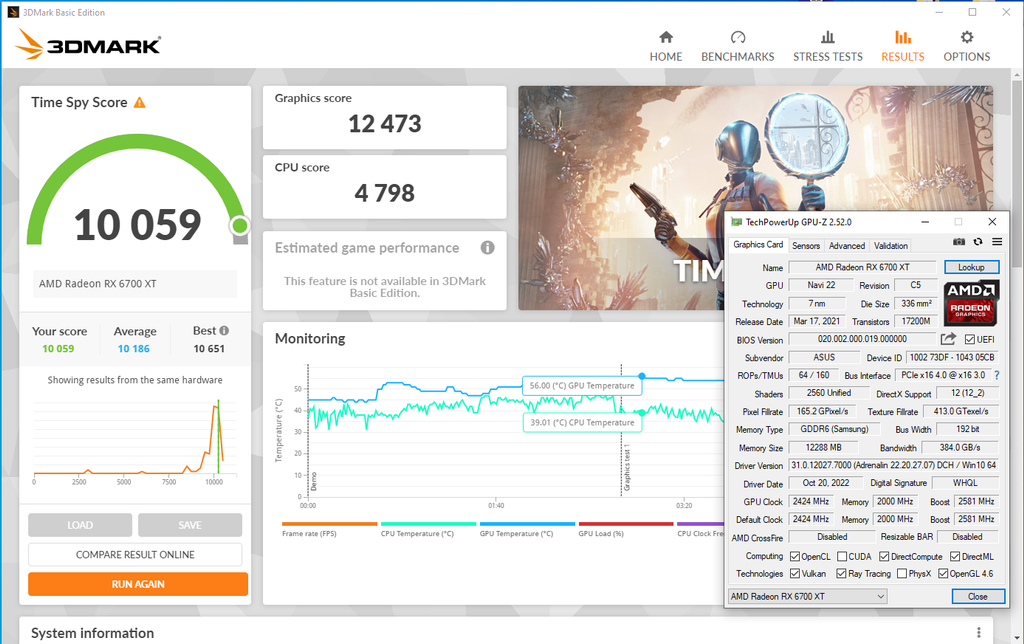Click the Driver Version field
Screen dimensions: 1024x644
pyautogui.click(x=893, y=465)
